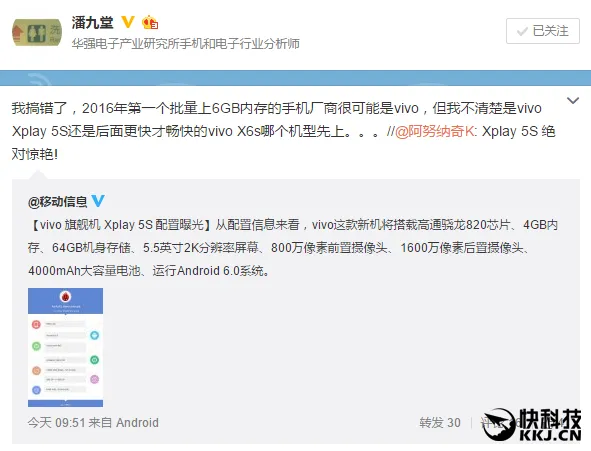Click the blue V badge beside 移动信息
This screenshot has width=591, height=451.
click(98, 201)
